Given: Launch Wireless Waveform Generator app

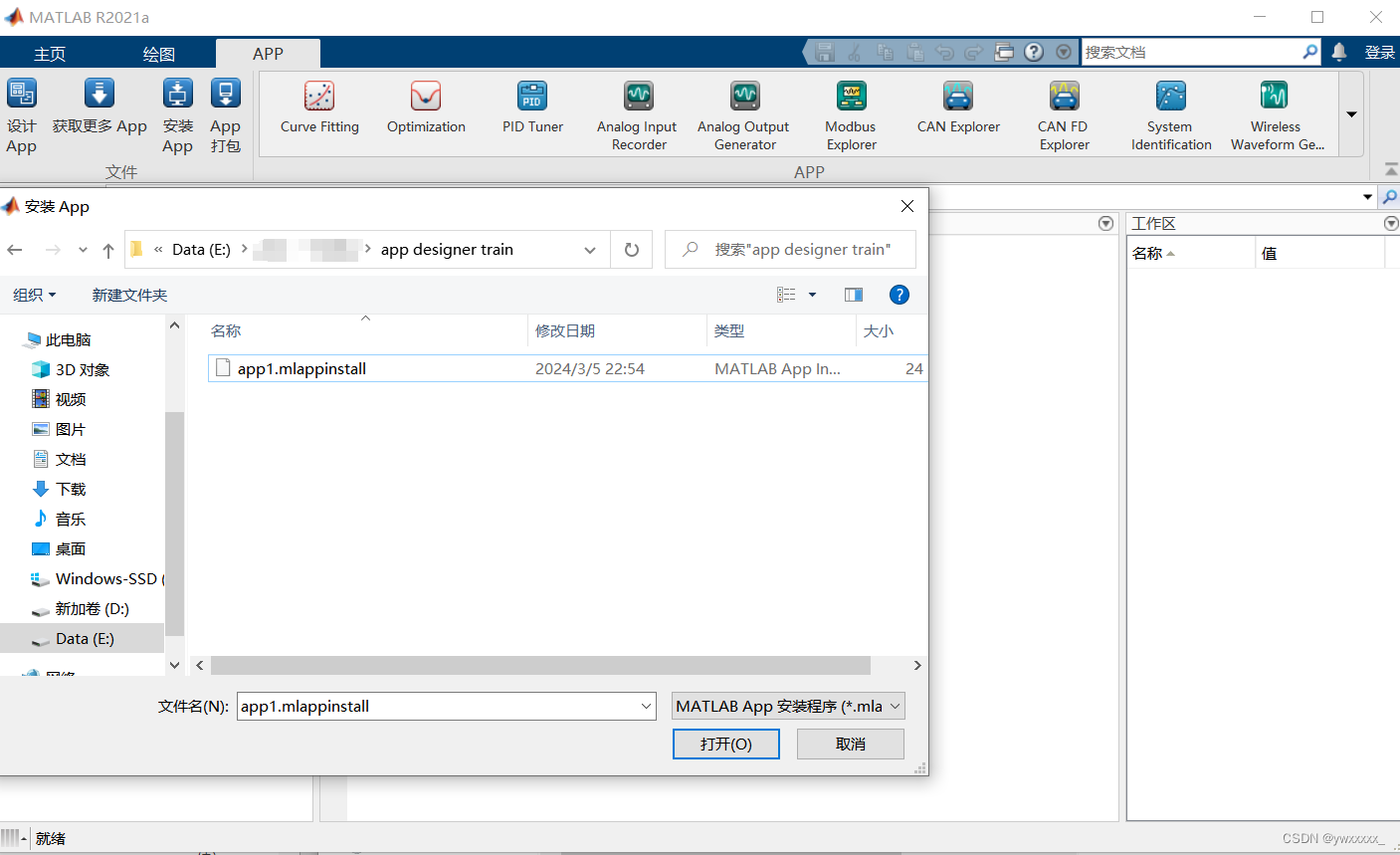Looking at the screenshot, I should tap(1277, 116).
